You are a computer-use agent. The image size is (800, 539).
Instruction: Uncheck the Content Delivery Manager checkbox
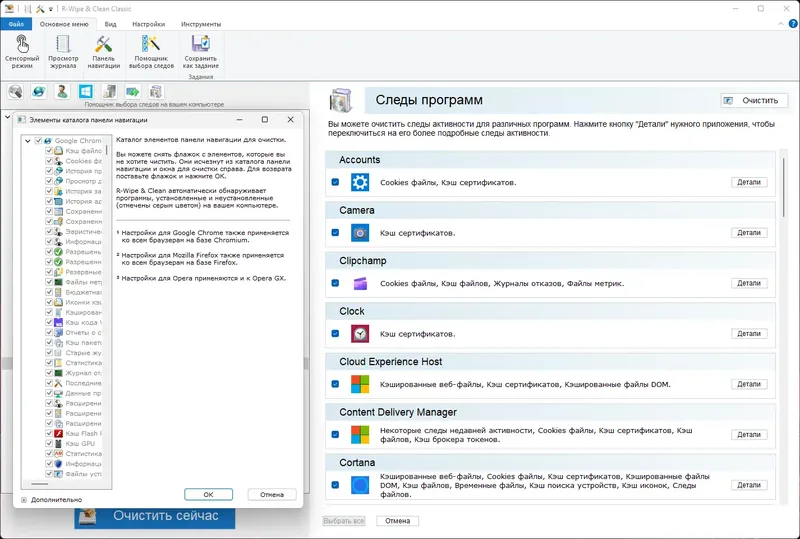[335, 435]
